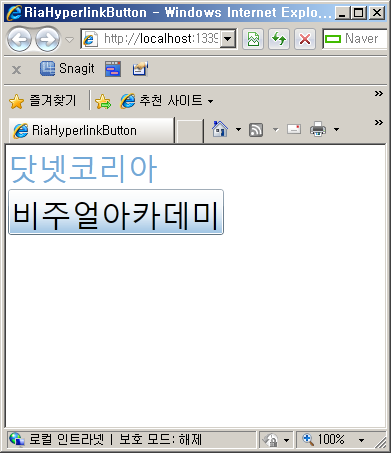Click the 100% zoom level button
Screen dimensions: 391x453
pos(324,440)
